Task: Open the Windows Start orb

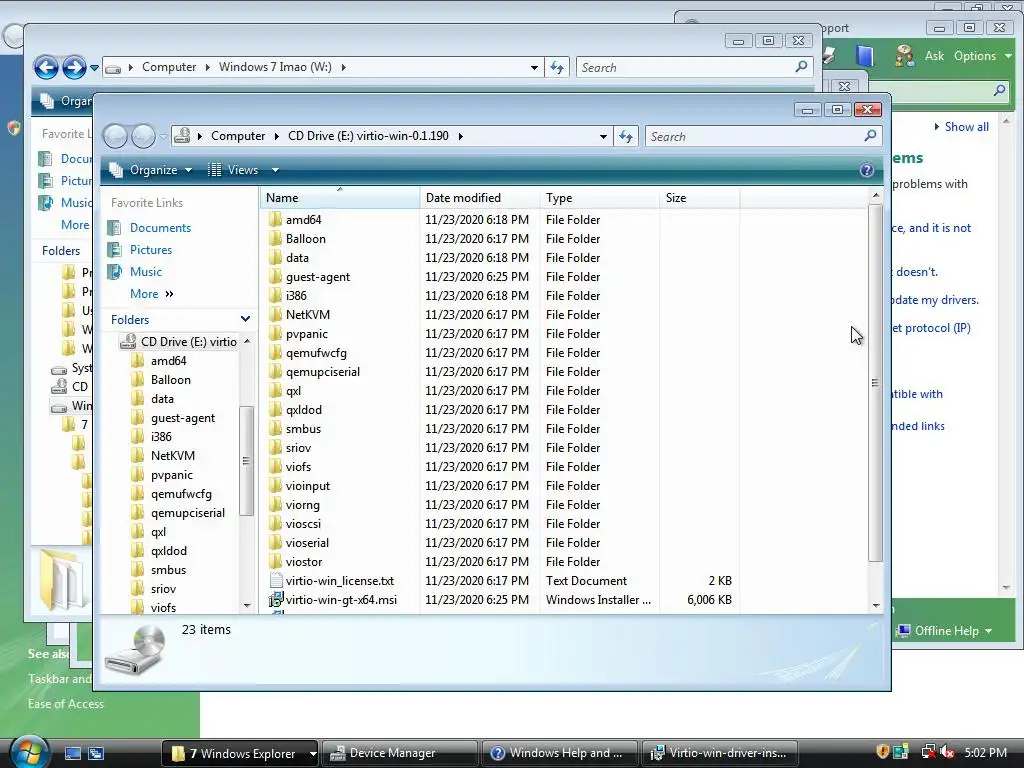Action: (29, 752)
